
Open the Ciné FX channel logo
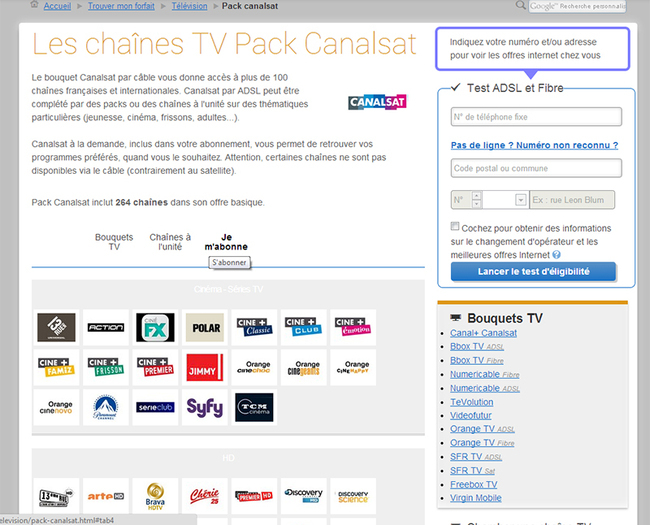click(155, 328)
